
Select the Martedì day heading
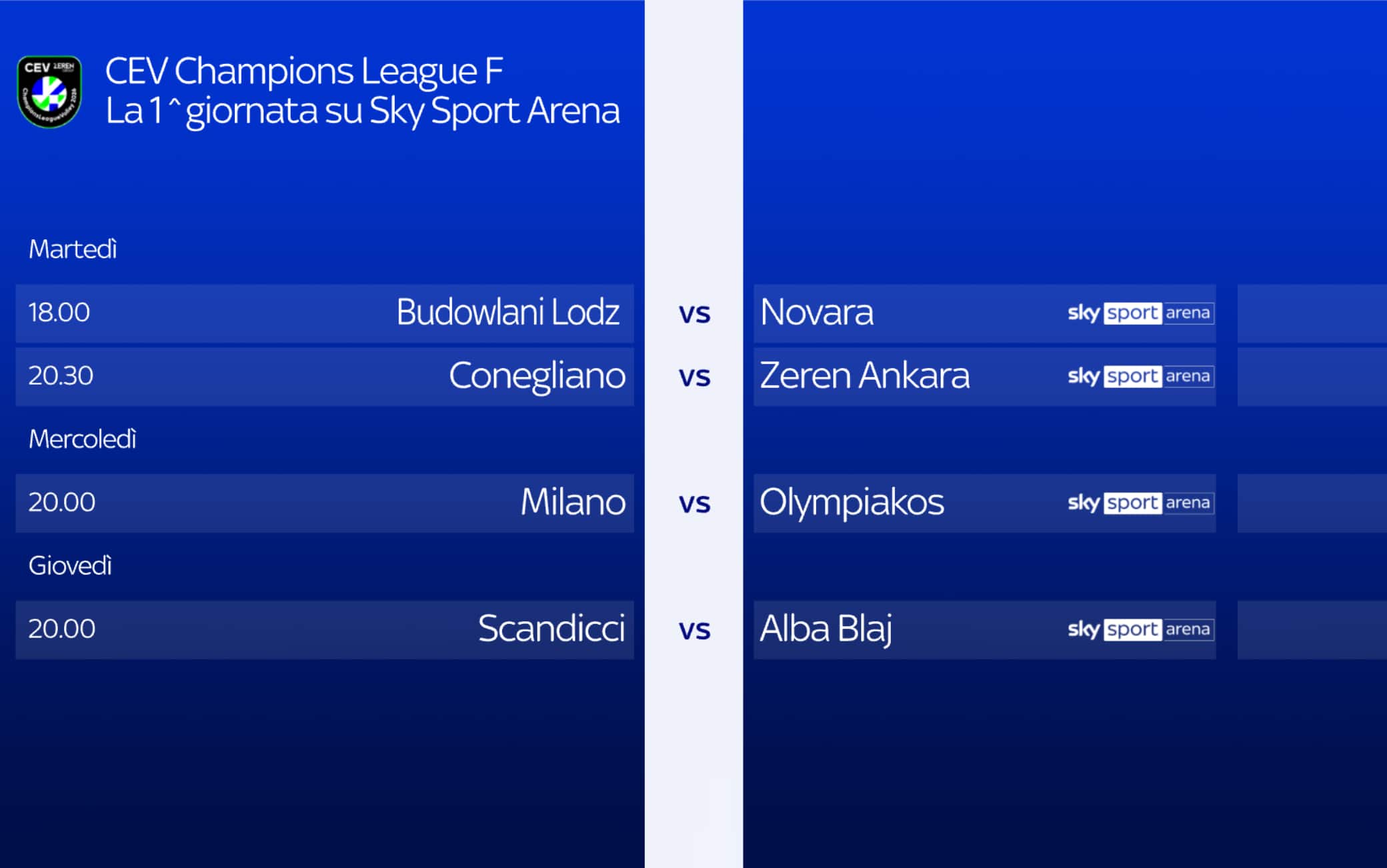pyautogui.click(x=73, y=249)
